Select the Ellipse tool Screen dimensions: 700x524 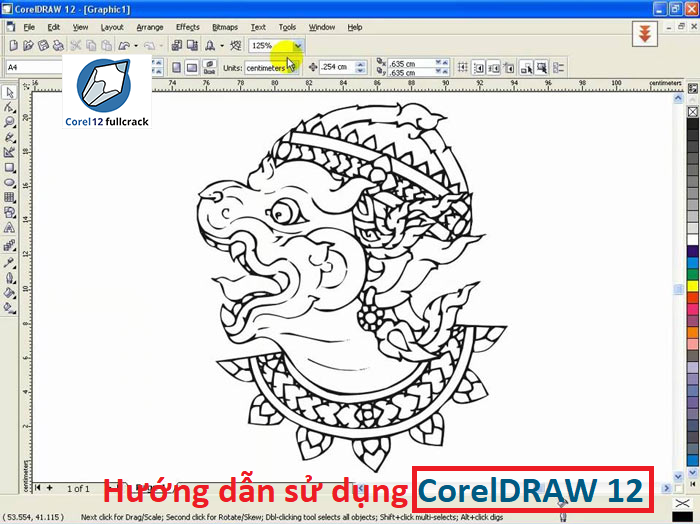click(9, 183)
